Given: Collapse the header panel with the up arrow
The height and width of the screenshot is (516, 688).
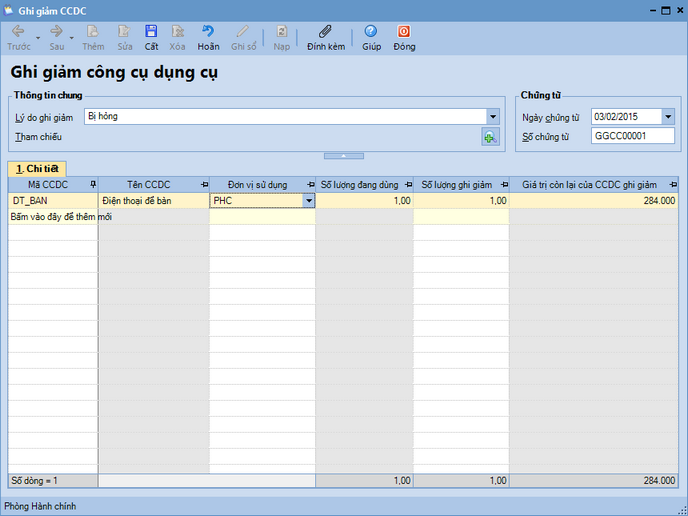Looking at the screenshot, I should [x=344, y=156].
